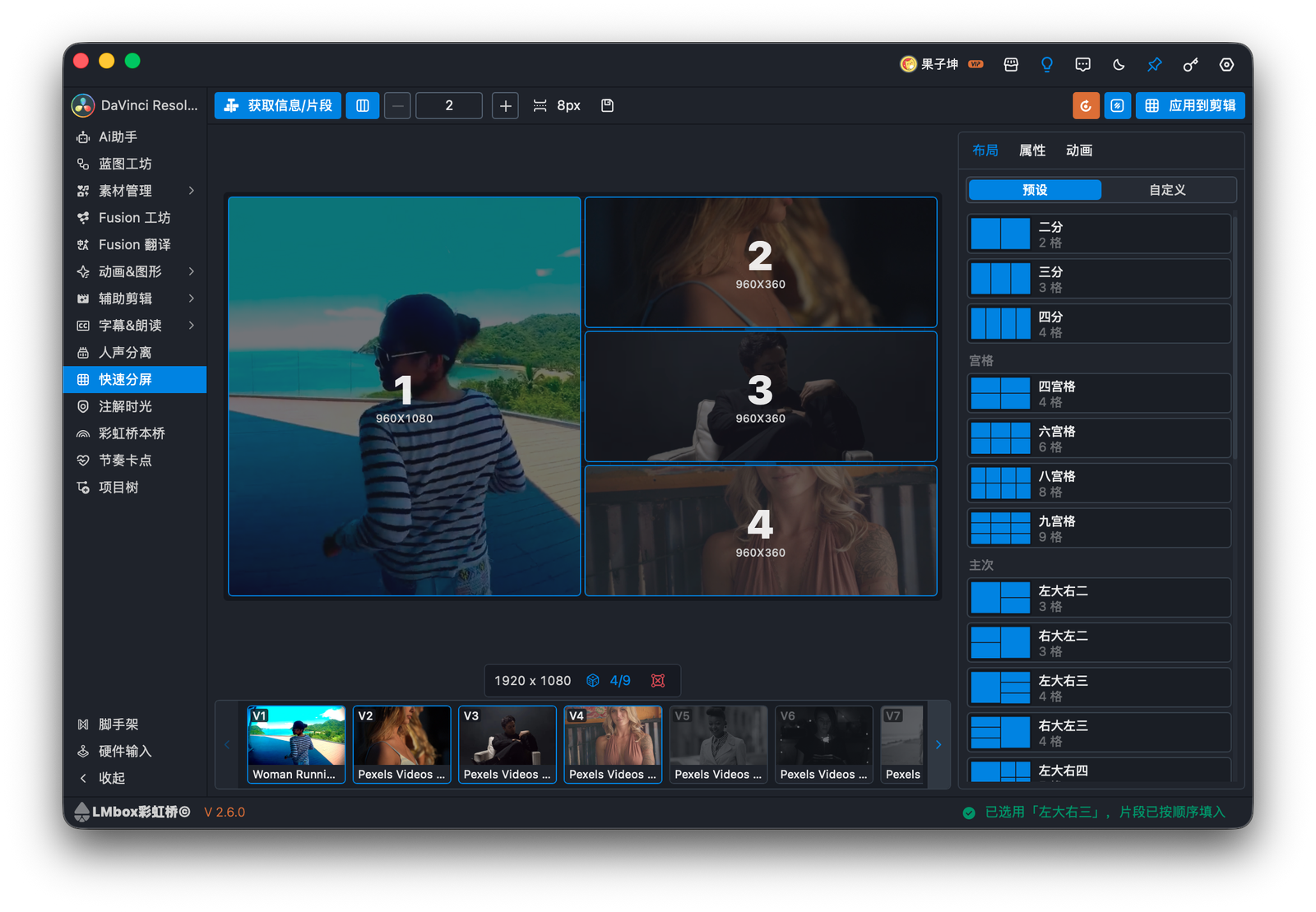This screenshot has height=912, width=1316.
Task: Click 应用到剪辑 button
Action: pos(1190,105)
